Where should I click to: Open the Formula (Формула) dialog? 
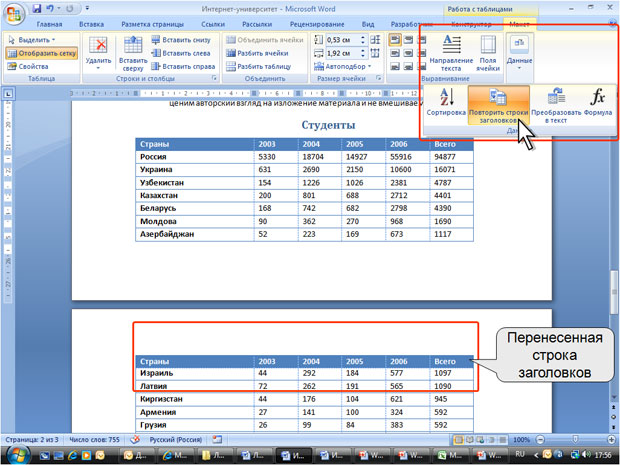click(597, 102)
